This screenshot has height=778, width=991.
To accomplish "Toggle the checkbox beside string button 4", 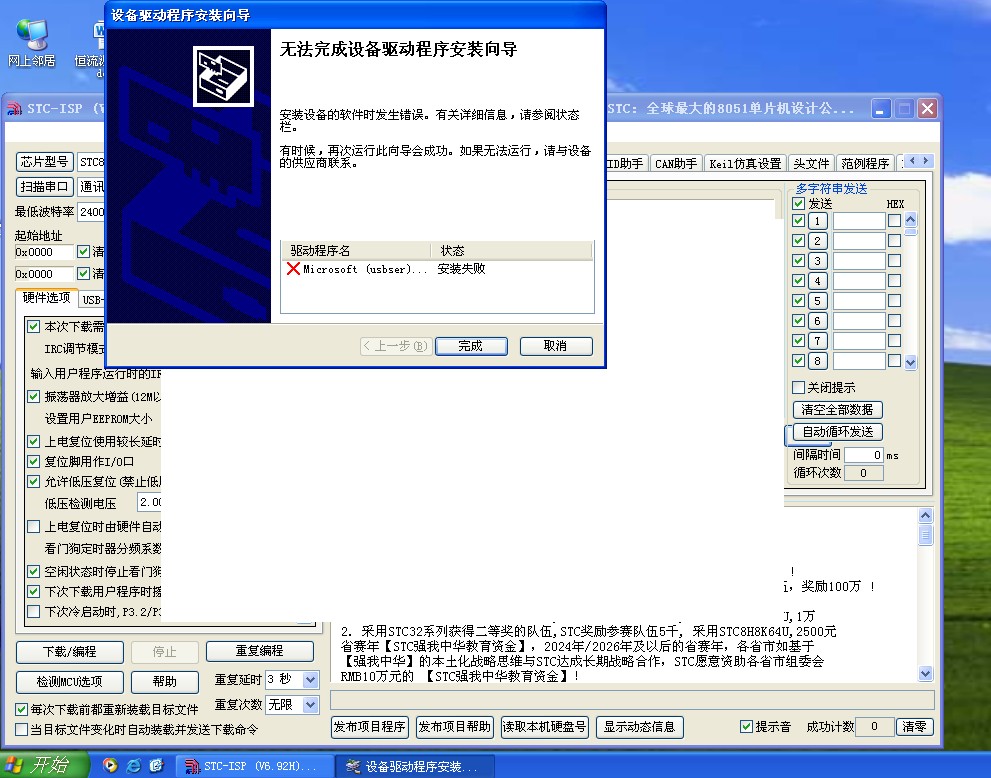I will (x=798, y=281).
